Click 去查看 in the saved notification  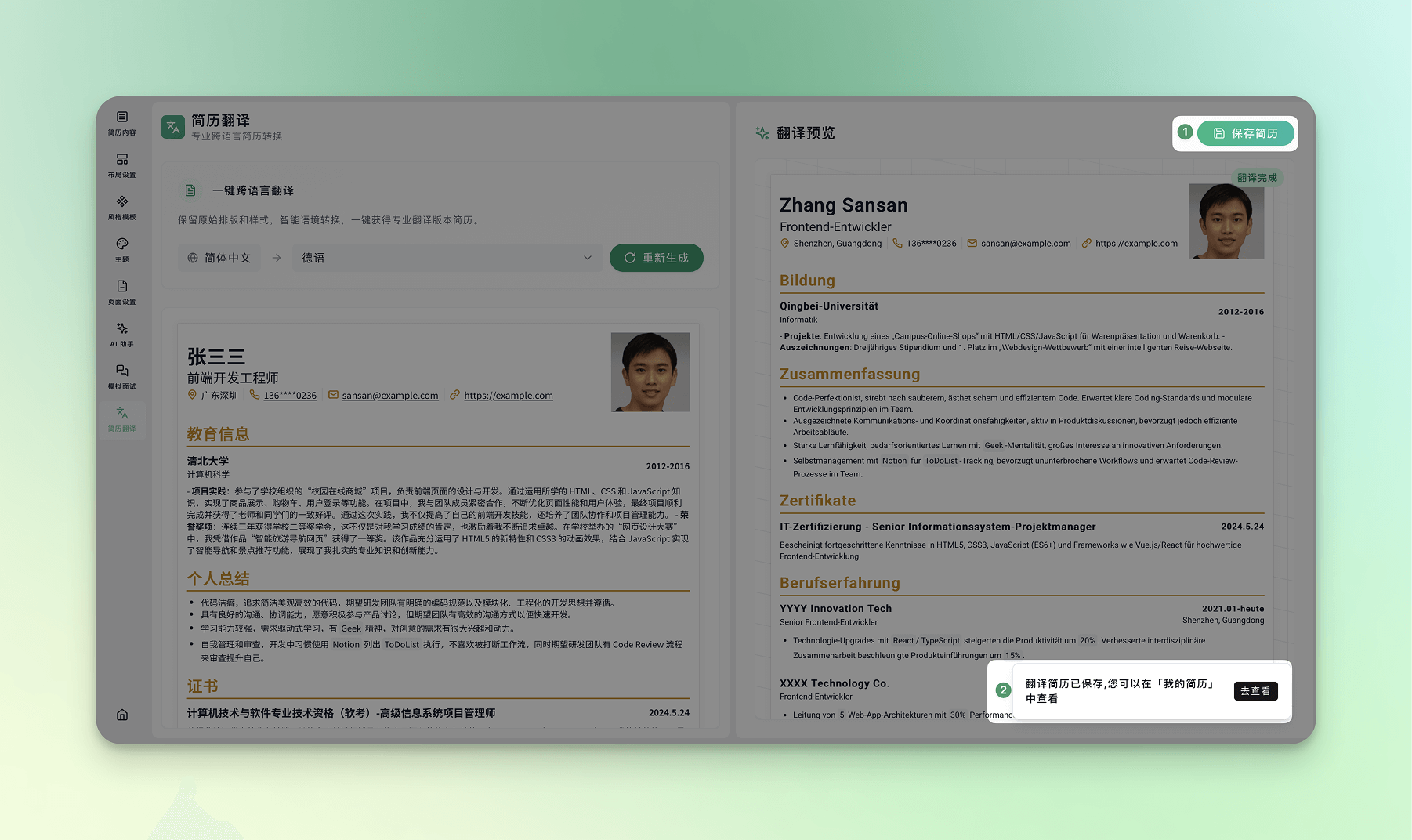1255,691
